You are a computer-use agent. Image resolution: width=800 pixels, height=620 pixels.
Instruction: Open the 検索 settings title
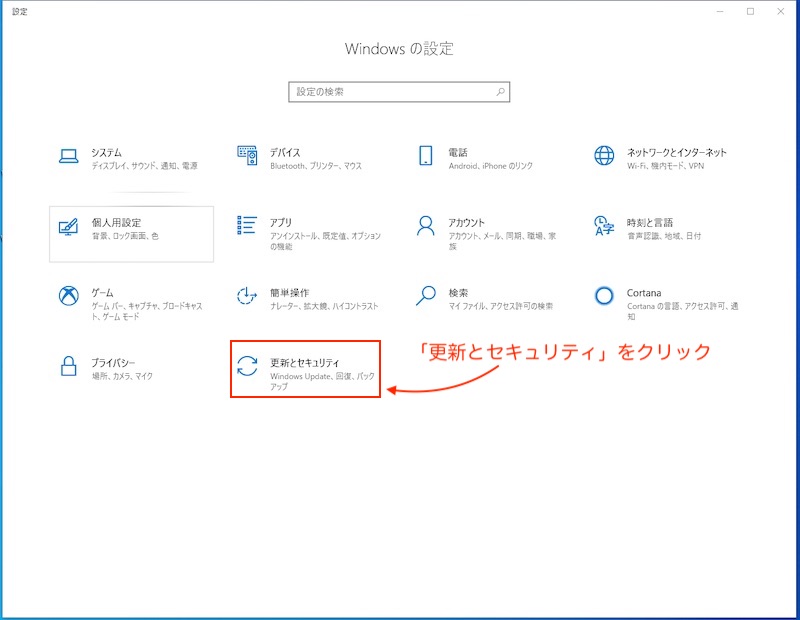458,293
